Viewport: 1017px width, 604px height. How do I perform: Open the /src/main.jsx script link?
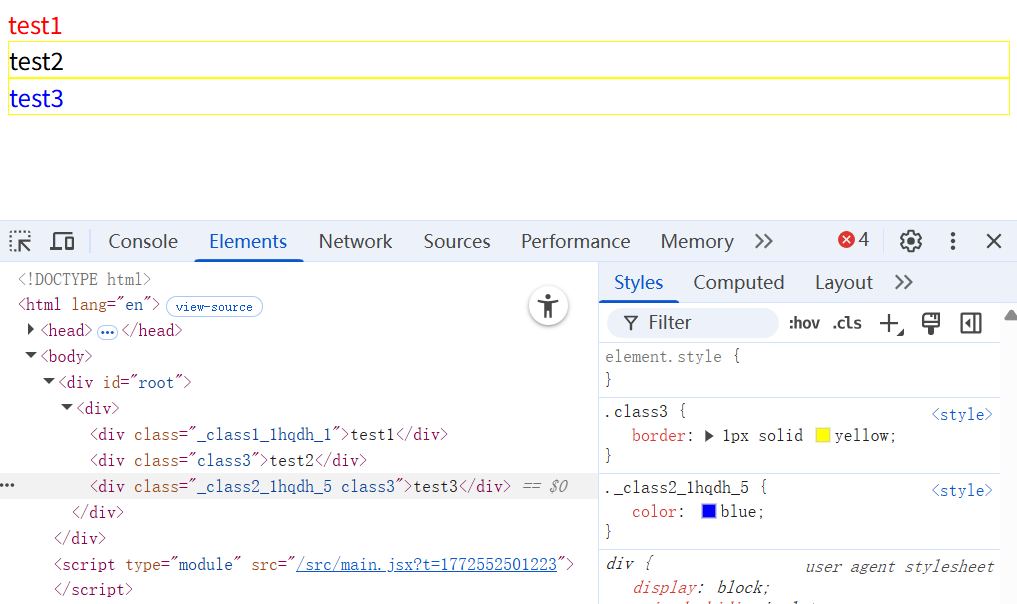[x=426, y=564]
